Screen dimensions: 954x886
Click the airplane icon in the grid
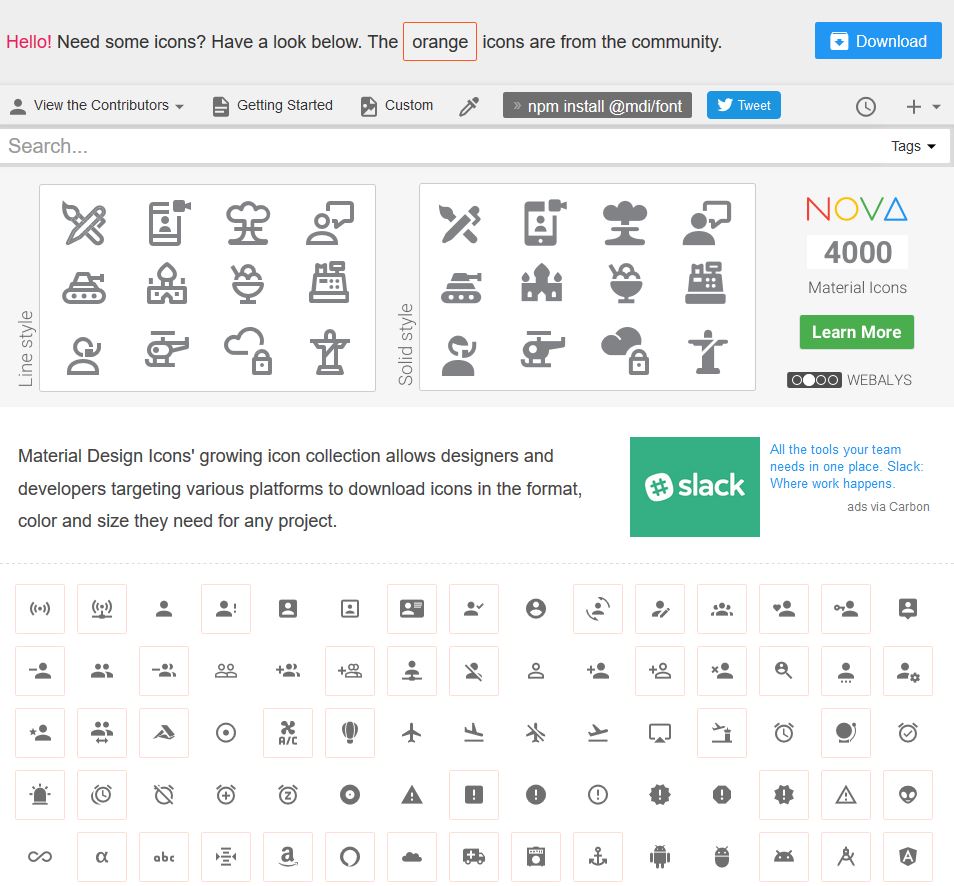click(x=412, y=733)
